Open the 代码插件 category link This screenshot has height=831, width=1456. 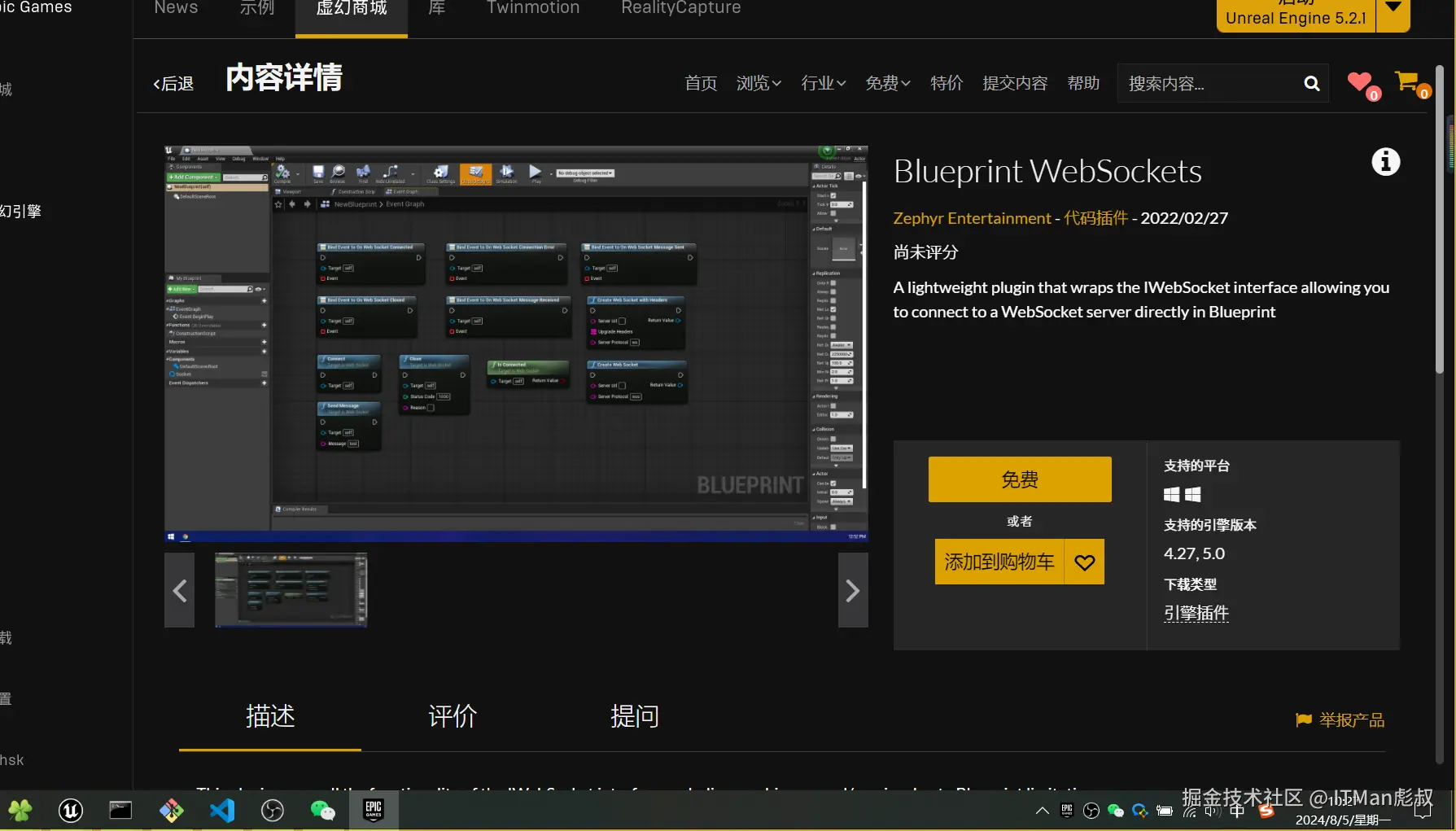point(1096,218)
